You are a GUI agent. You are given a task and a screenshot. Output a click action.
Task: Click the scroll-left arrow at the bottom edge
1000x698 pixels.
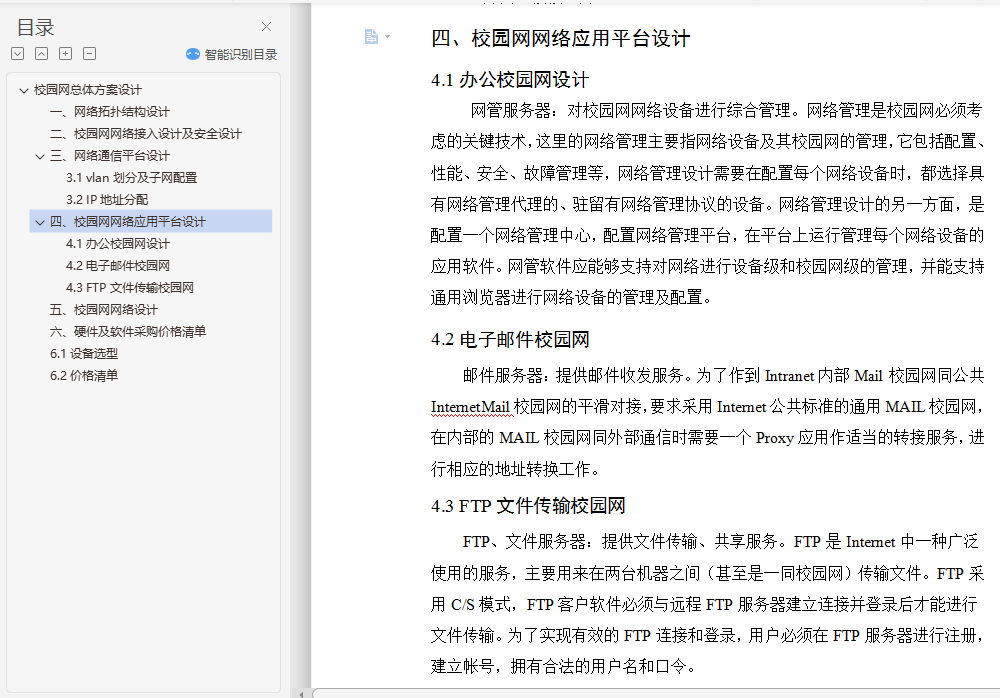302,694
